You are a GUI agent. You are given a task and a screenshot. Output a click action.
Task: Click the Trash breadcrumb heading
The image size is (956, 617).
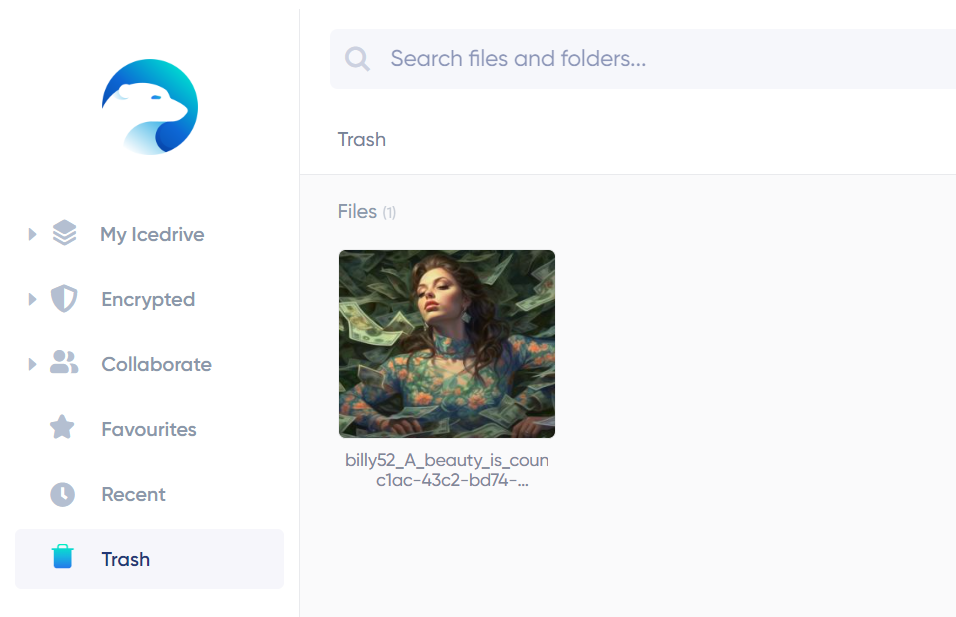coord(362,140)
